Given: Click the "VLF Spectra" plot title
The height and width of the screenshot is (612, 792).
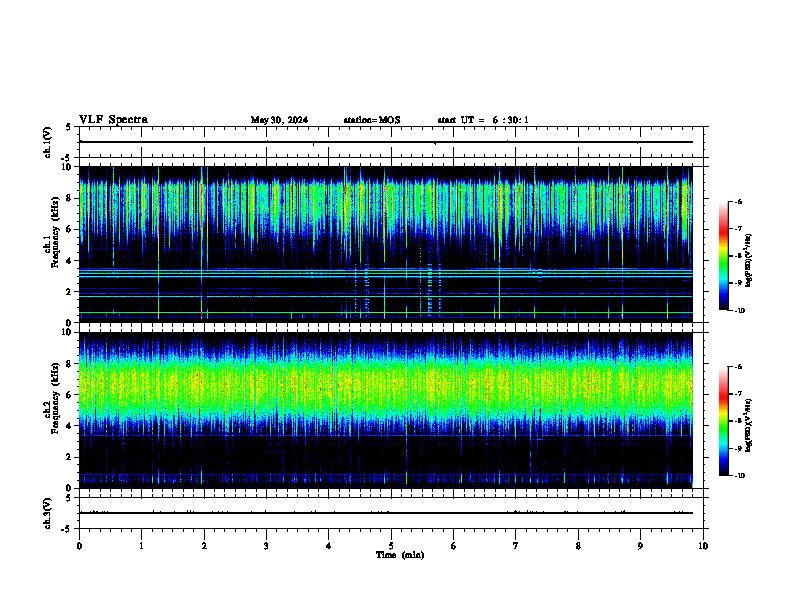Looking at the screenshot, I should pyautogui.click(x=113, y=120).
